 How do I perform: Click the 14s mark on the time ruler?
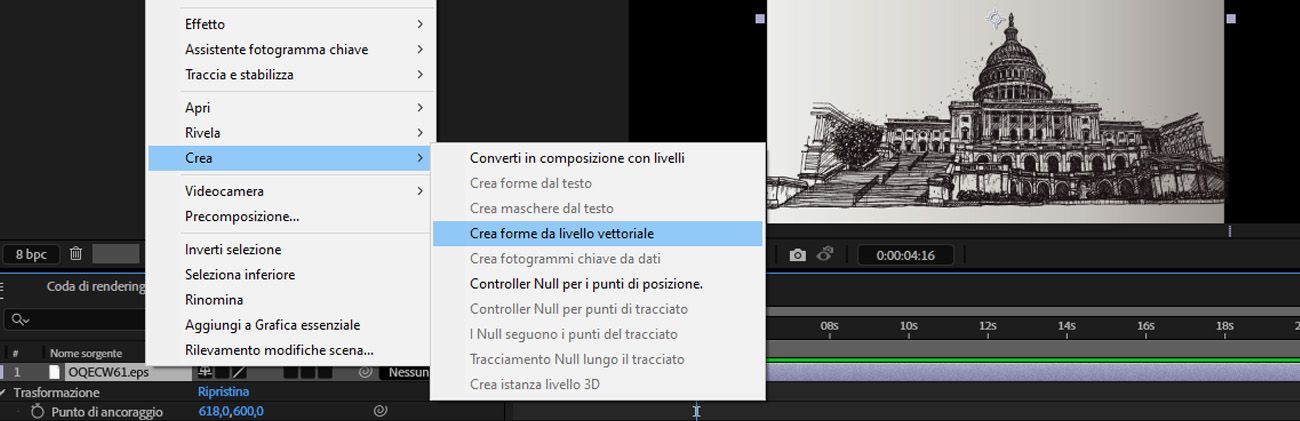point(1066,326)
